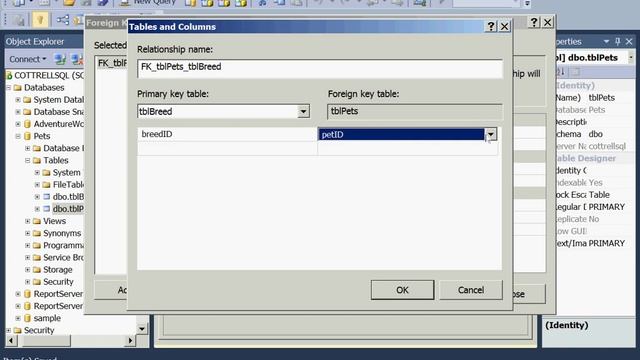This screenshot has height=360, width=640.
Task: Collapse the Pets database node
Action: pos(18,136)
